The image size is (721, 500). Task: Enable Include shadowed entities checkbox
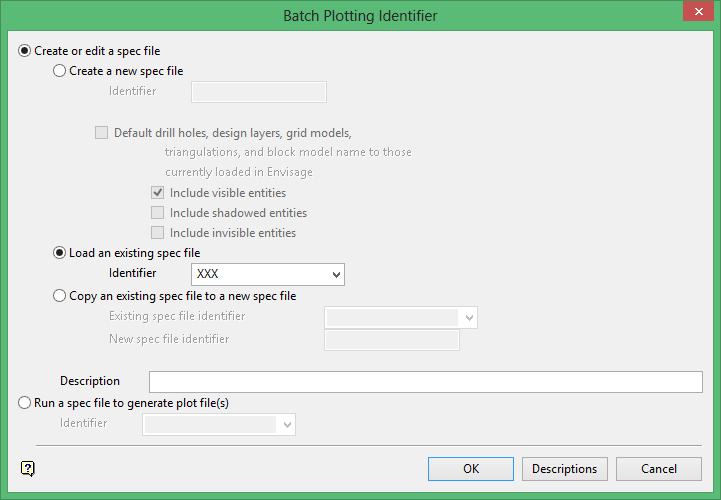click(x=158, y=213)
